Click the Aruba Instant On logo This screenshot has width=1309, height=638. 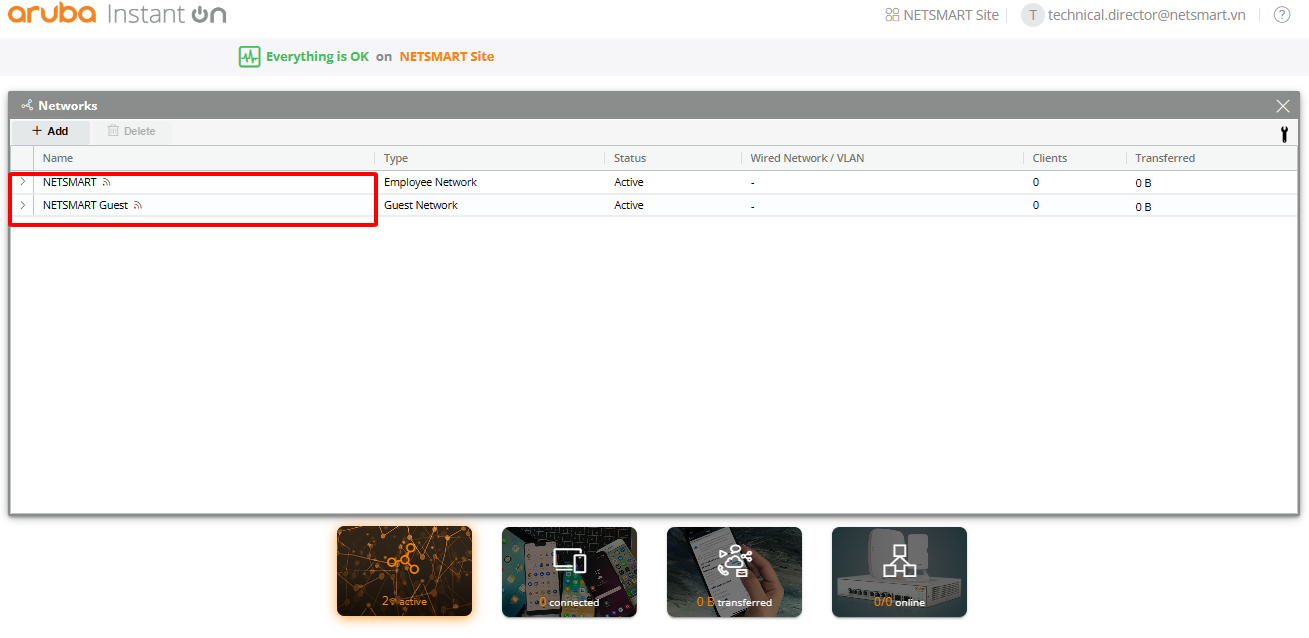pos(117,15)
